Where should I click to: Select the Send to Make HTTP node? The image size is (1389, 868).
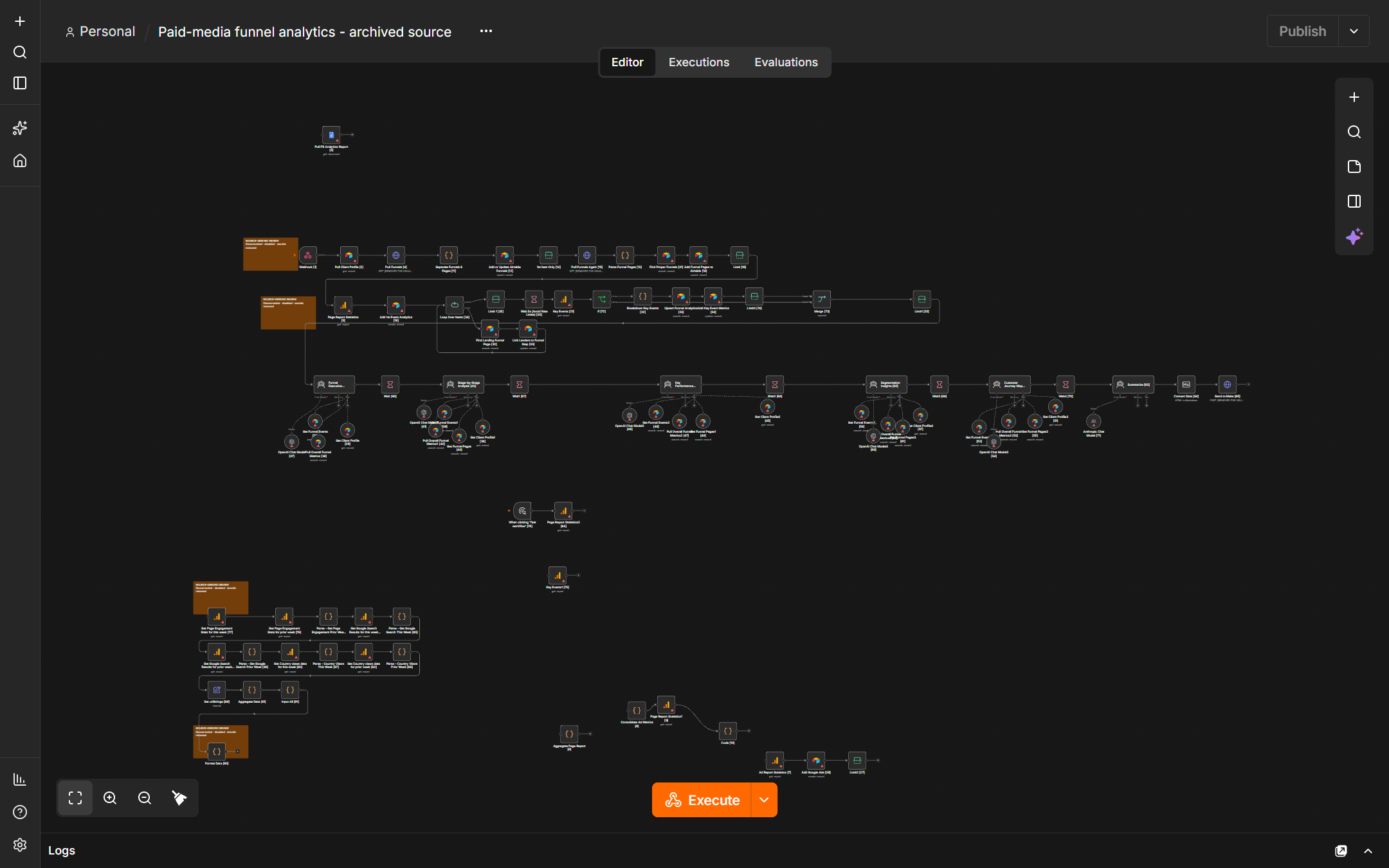1227,384
